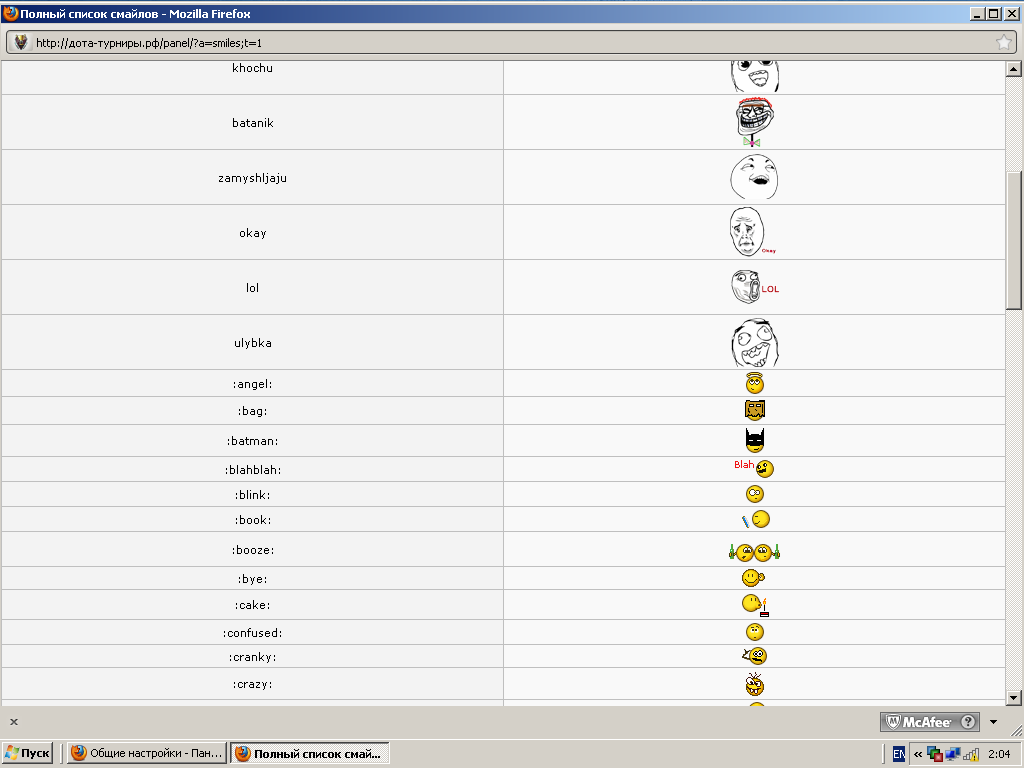This screenshot has width=1024, height=768.
Task: Select the ":batman:" code cell
Action: point(252,441)
